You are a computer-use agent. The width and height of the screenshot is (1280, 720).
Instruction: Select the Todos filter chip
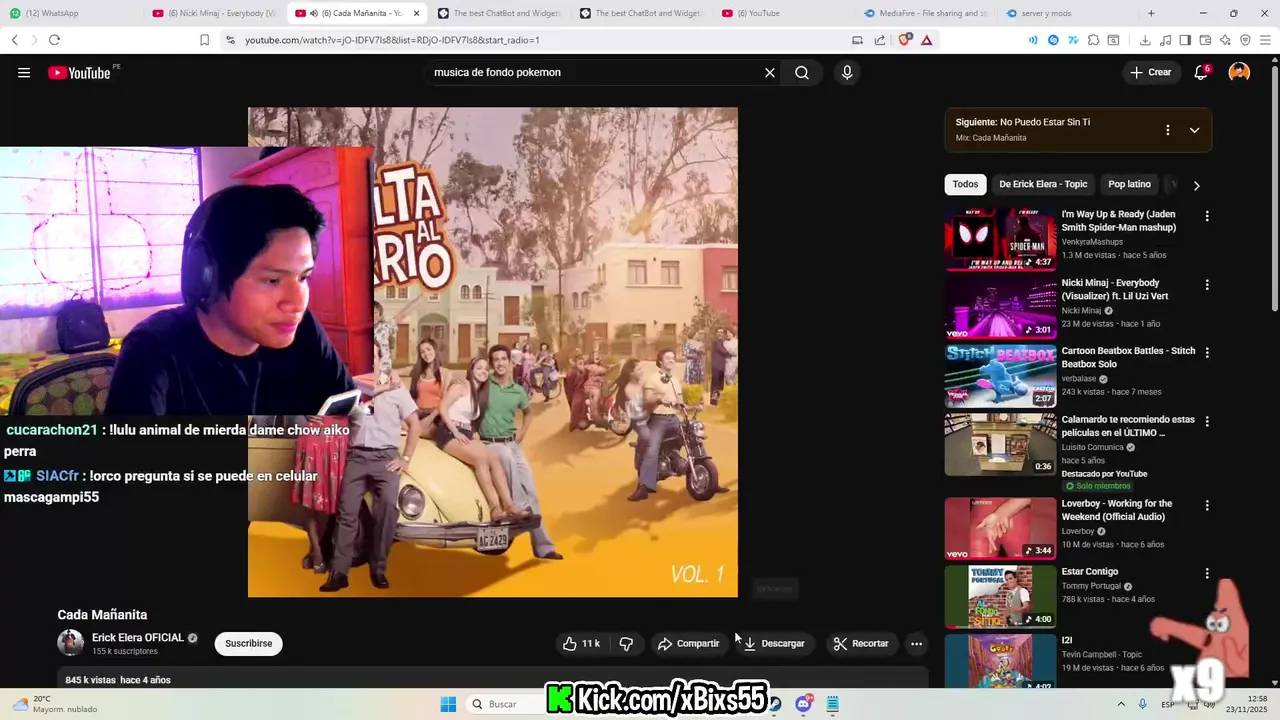pyautogui.click(x=965, y=184)
